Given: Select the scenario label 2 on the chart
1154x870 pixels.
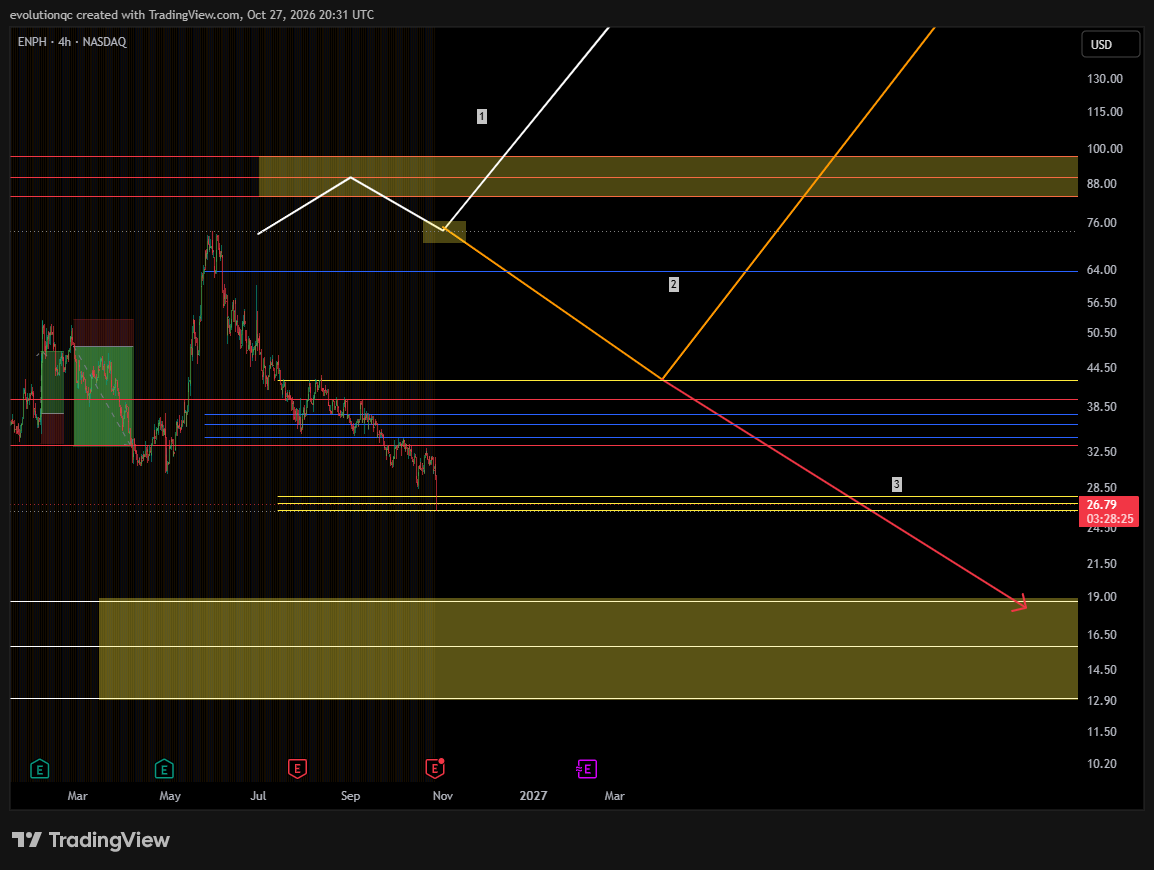Looking at the screenshot, I should click(x=673, y=284).
